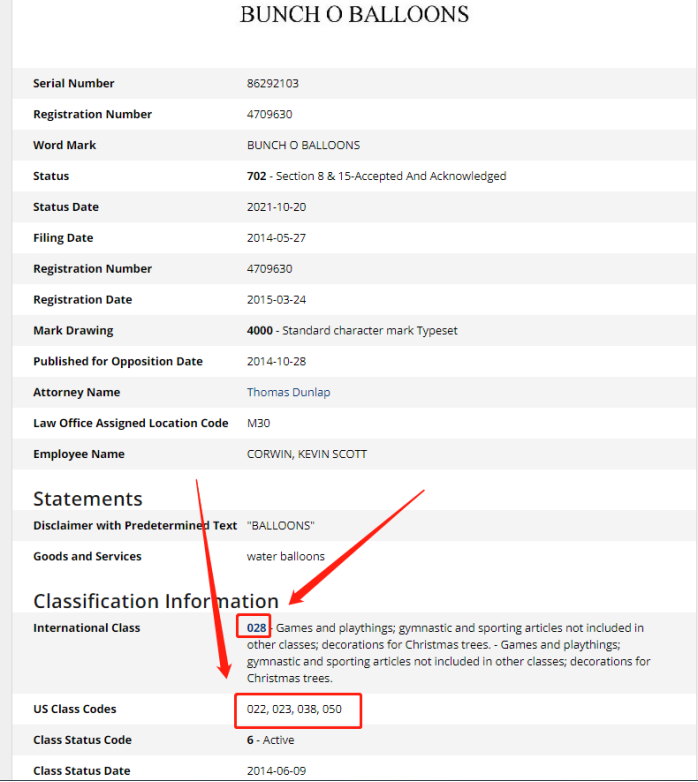Select US Class Codes value 022, 023, 038, 050
Image resolution: width=698 pixels, height=782 pixels.
click(294, 709)
